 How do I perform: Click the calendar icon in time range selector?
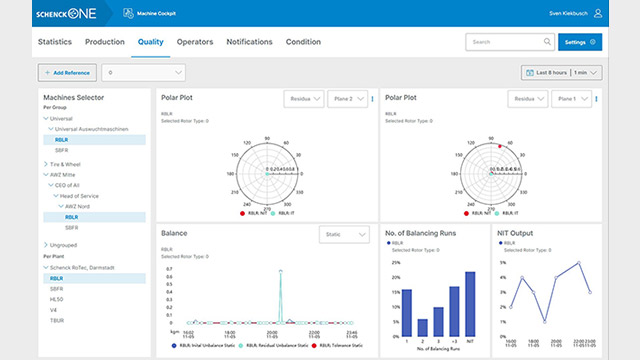click(x=530, y=73)
